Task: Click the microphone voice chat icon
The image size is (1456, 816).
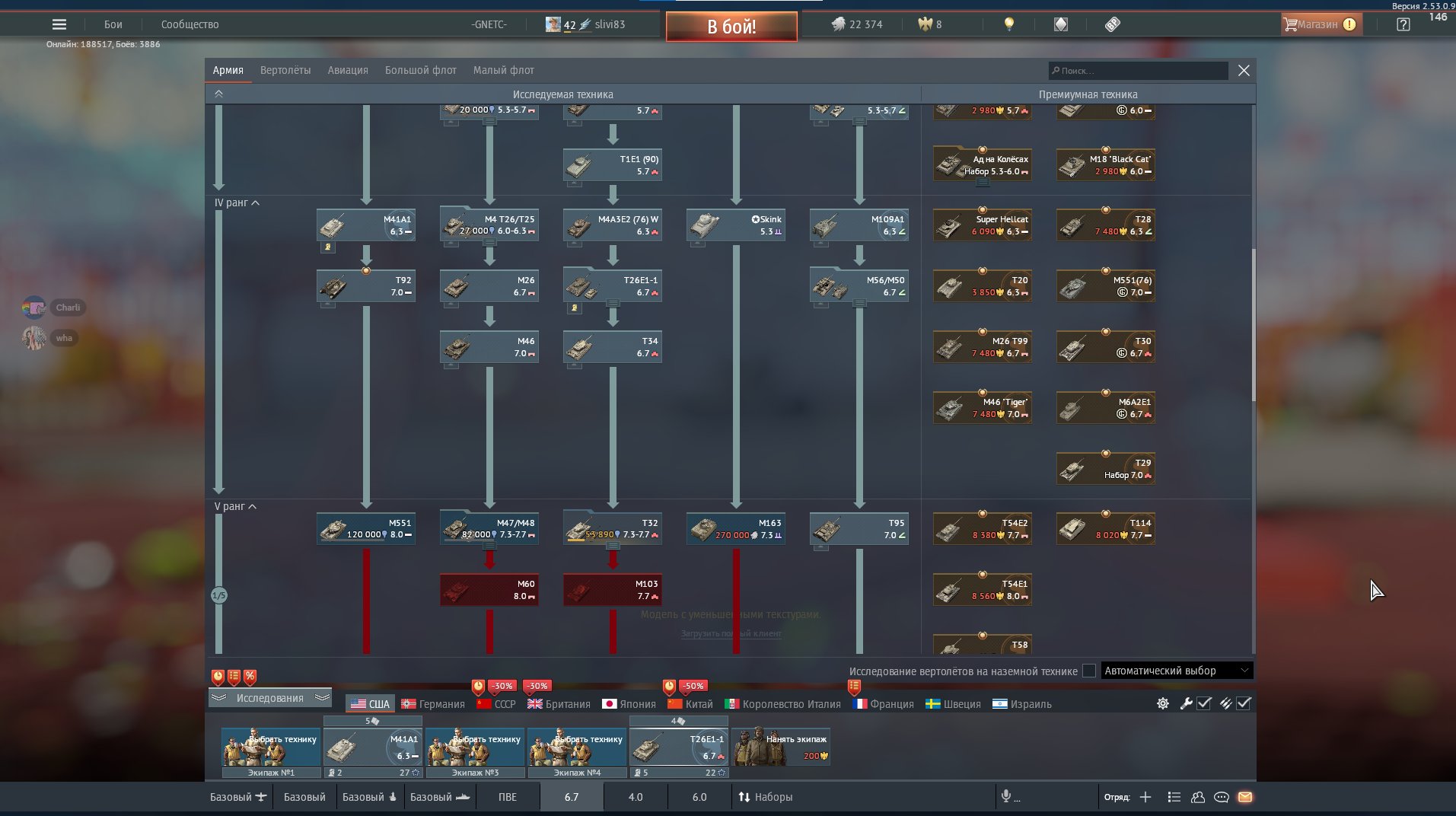Action: click(x=1006, y=796)
